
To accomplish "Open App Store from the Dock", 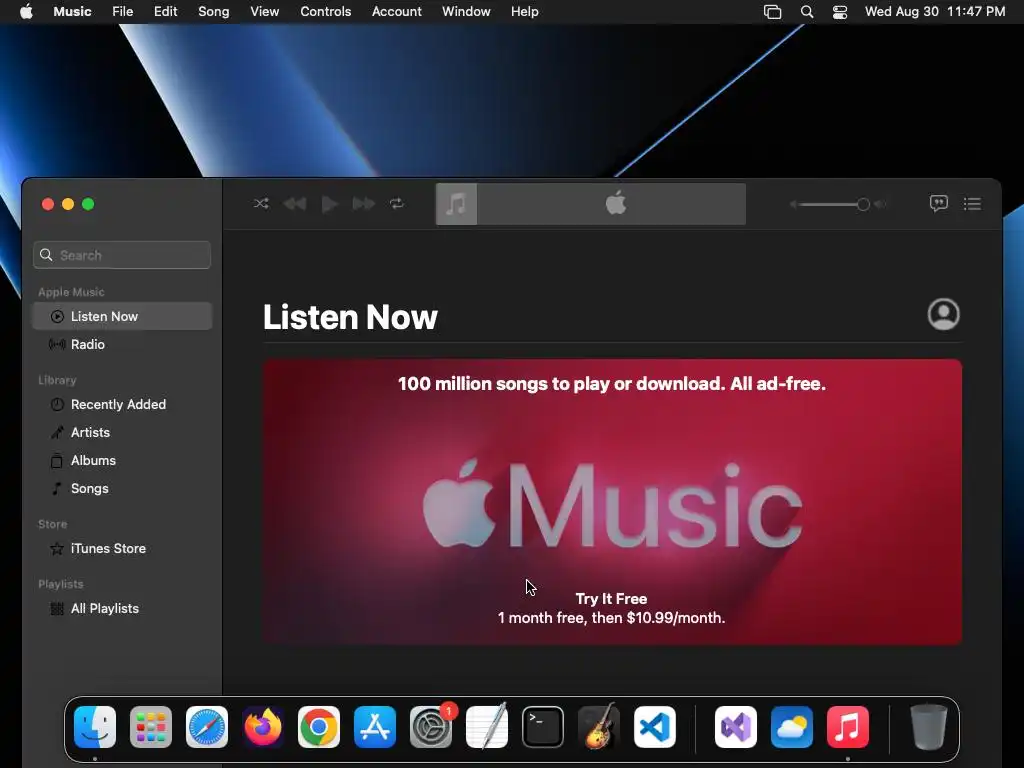I will pos(375,727).
